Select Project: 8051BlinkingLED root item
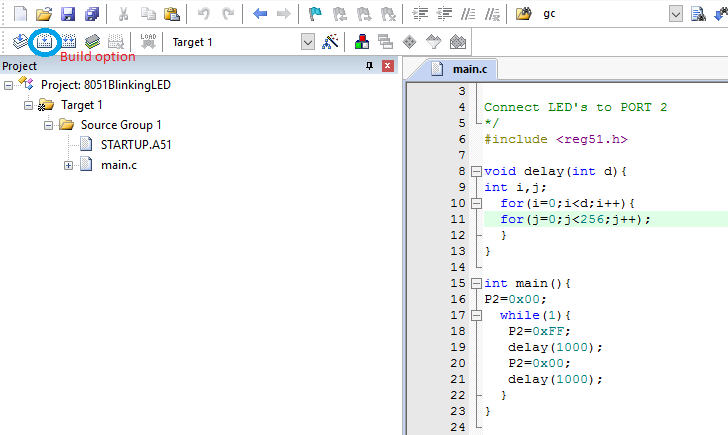Image resolution: width=728 pixels, height=435 pixels. point(106,85)
